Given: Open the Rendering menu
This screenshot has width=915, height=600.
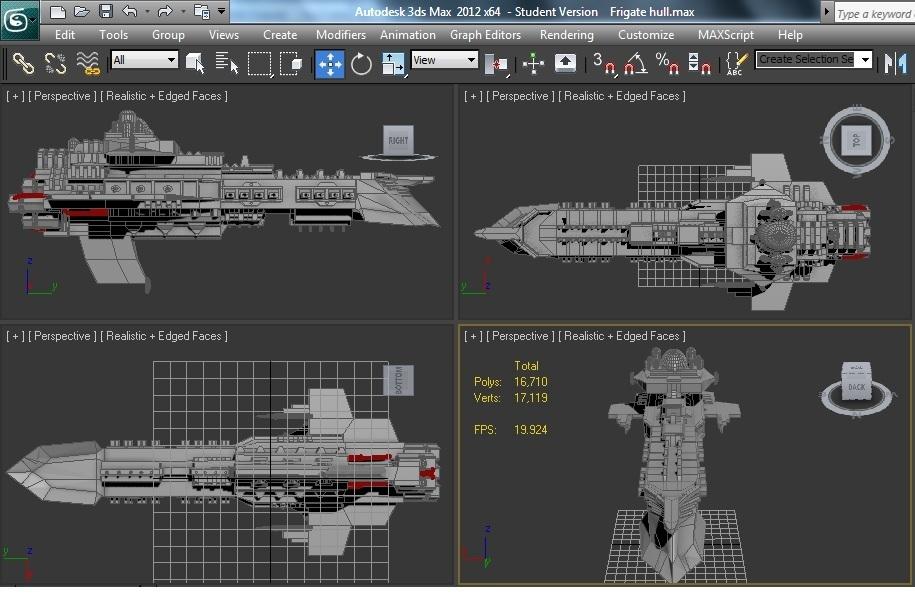Looking at the screenshot, I should click(567, 34).
